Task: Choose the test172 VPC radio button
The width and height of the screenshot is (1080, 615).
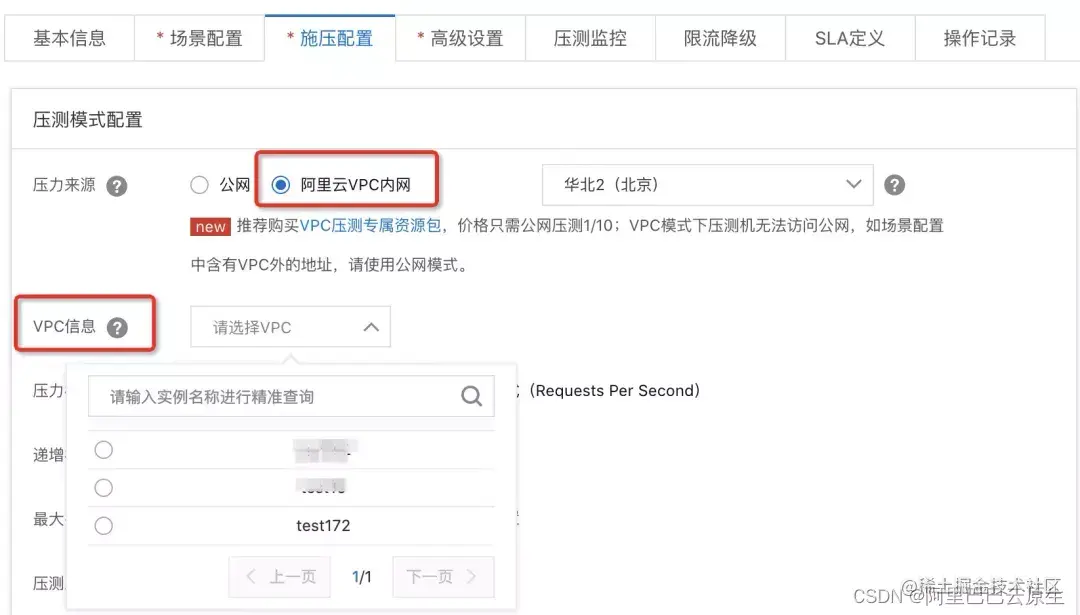Action: (103, 525)
